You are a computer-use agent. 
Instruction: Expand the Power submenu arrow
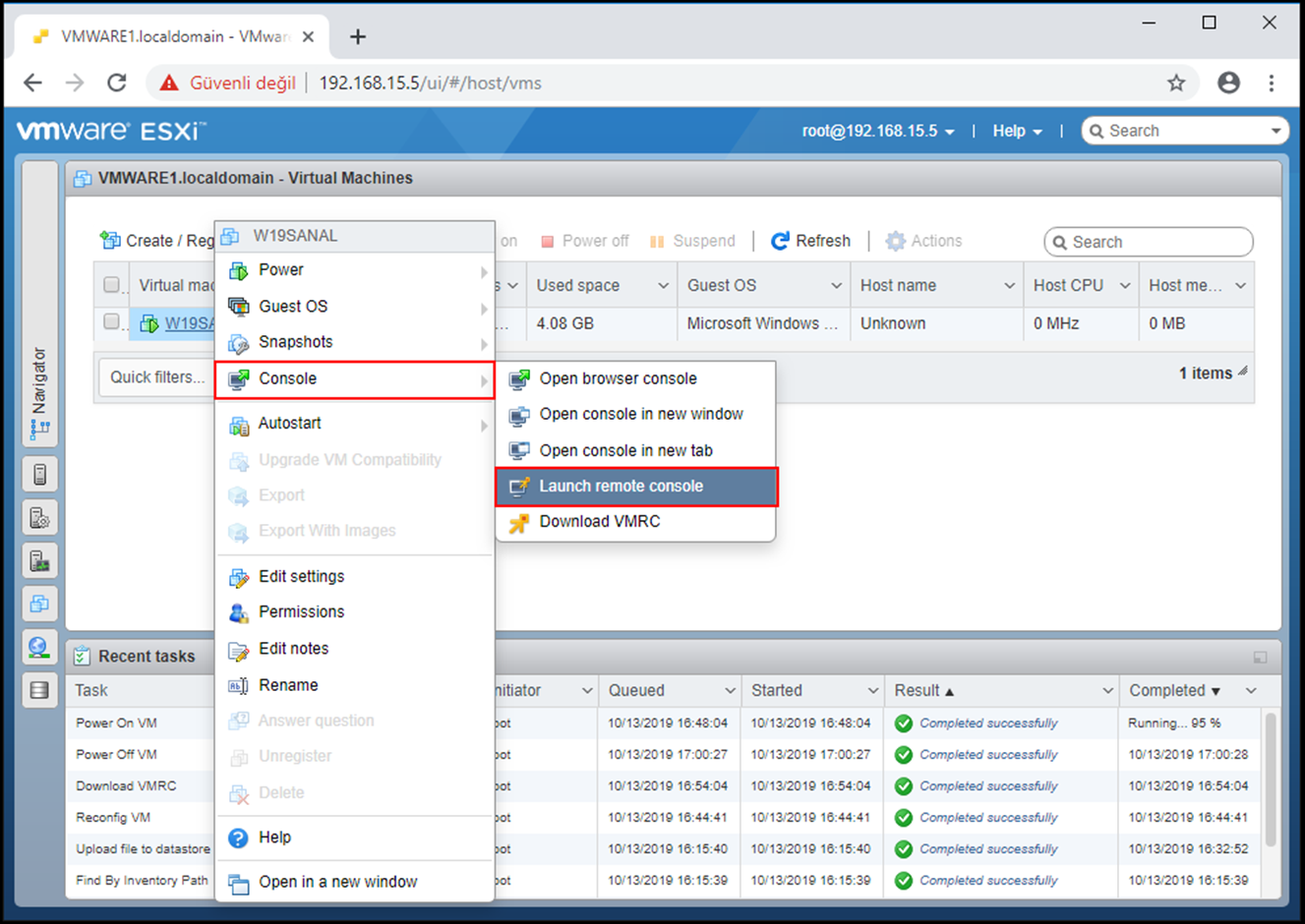click(484, 271)
